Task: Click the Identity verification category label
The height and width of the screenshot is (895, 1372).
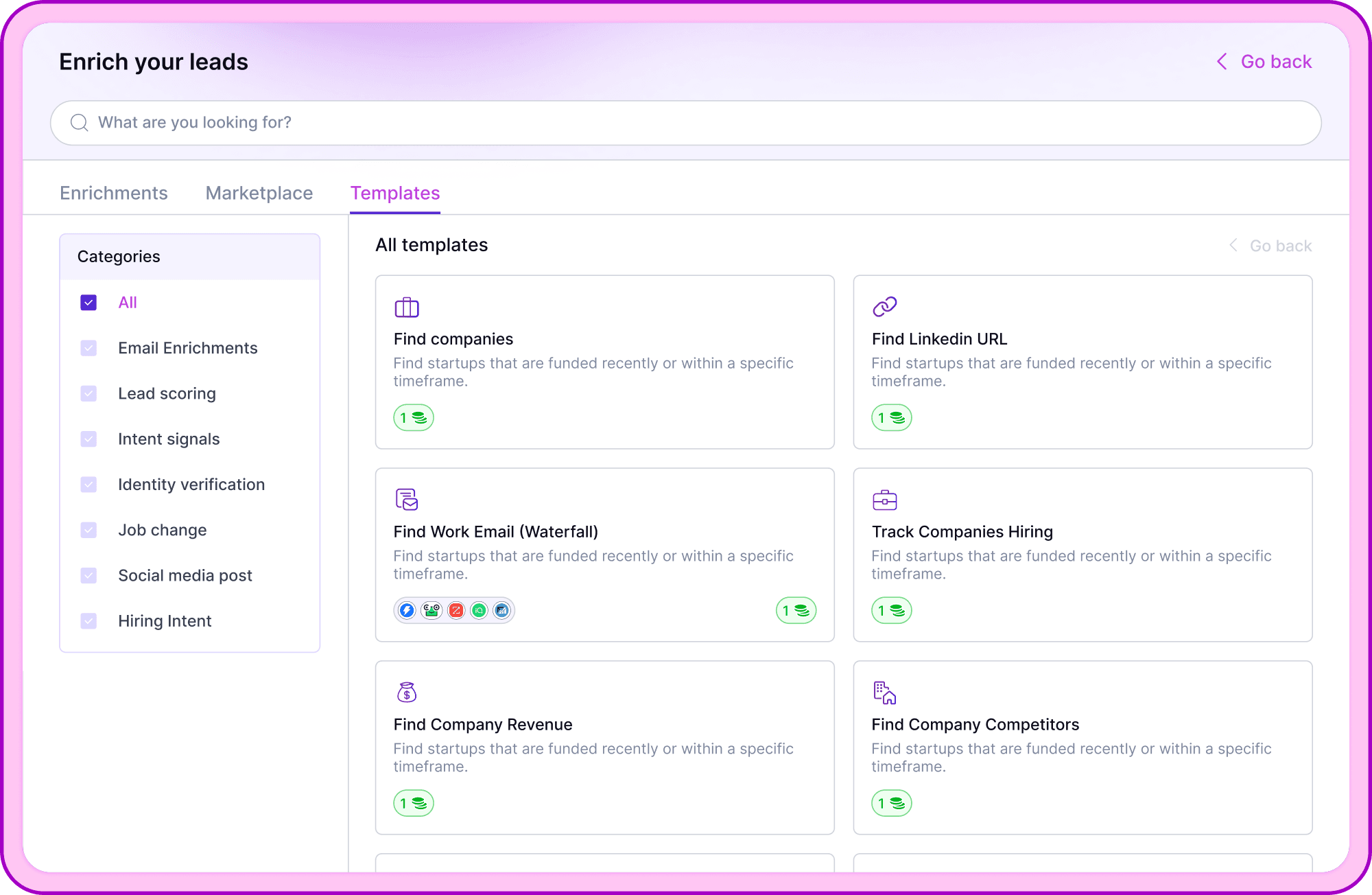Action: (x=191, y=485)
